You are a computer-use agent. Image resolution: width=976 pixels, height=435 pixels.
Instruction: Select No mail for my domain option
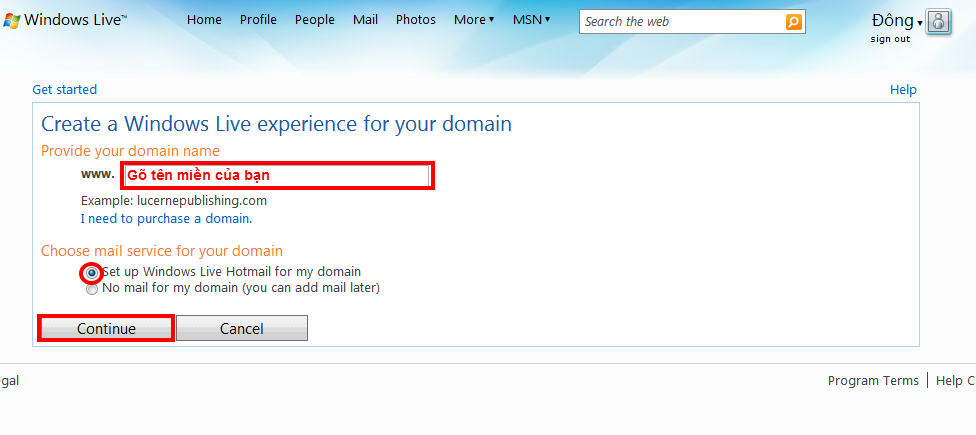pyautogui.click(x=92, y=289)
